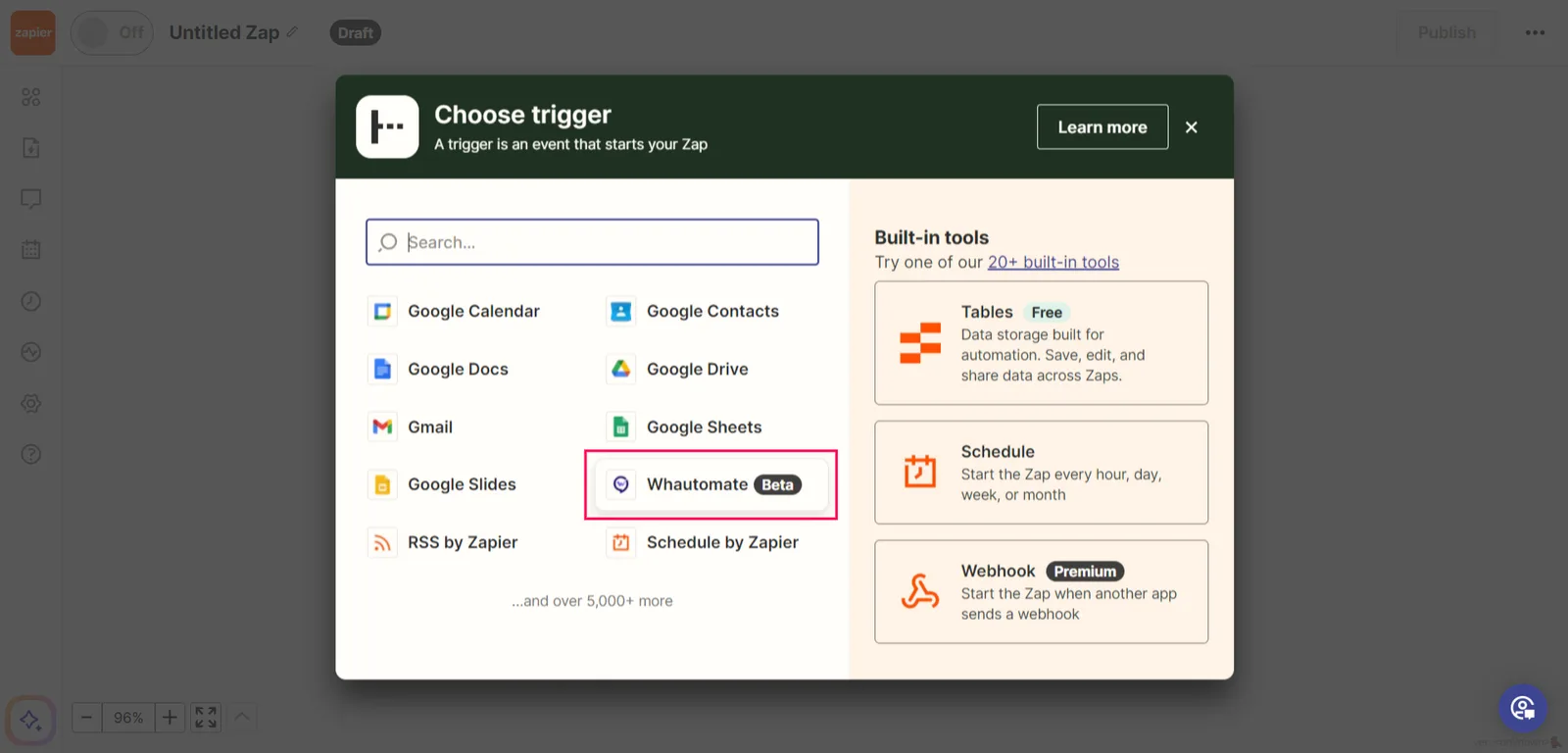This screenshot has width=1568, height=753.
Task: Edit the Untitled Zap name pencil icon
Action: [292, 32]
